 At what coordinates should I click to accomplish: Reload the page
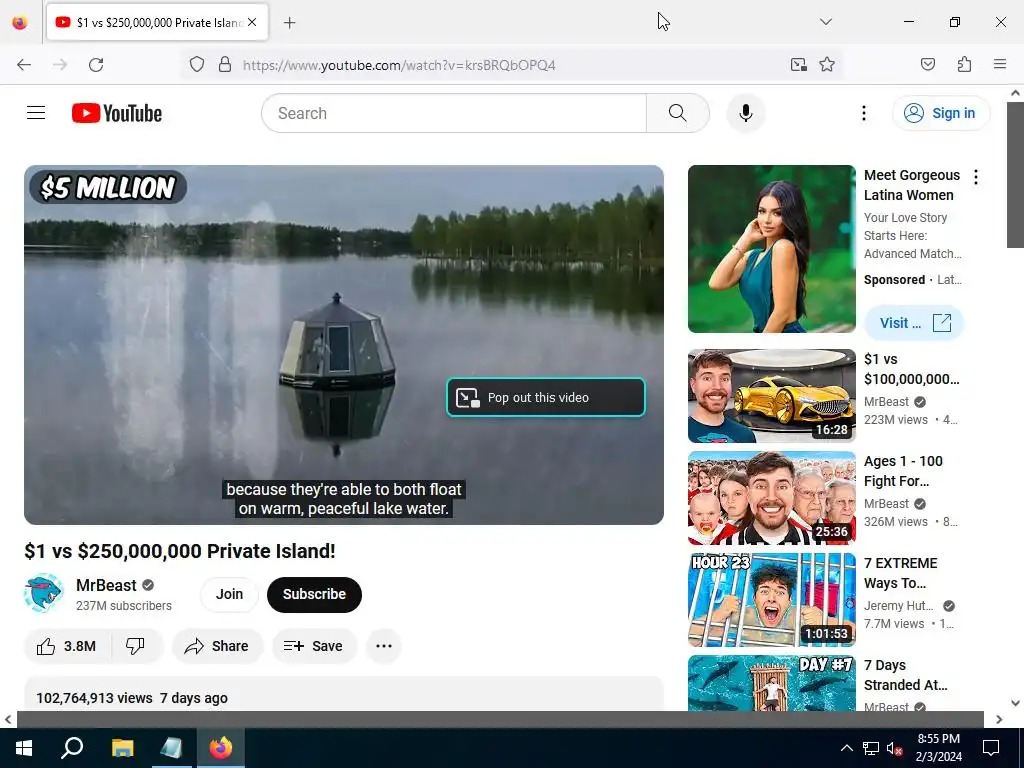click(96, 65)
